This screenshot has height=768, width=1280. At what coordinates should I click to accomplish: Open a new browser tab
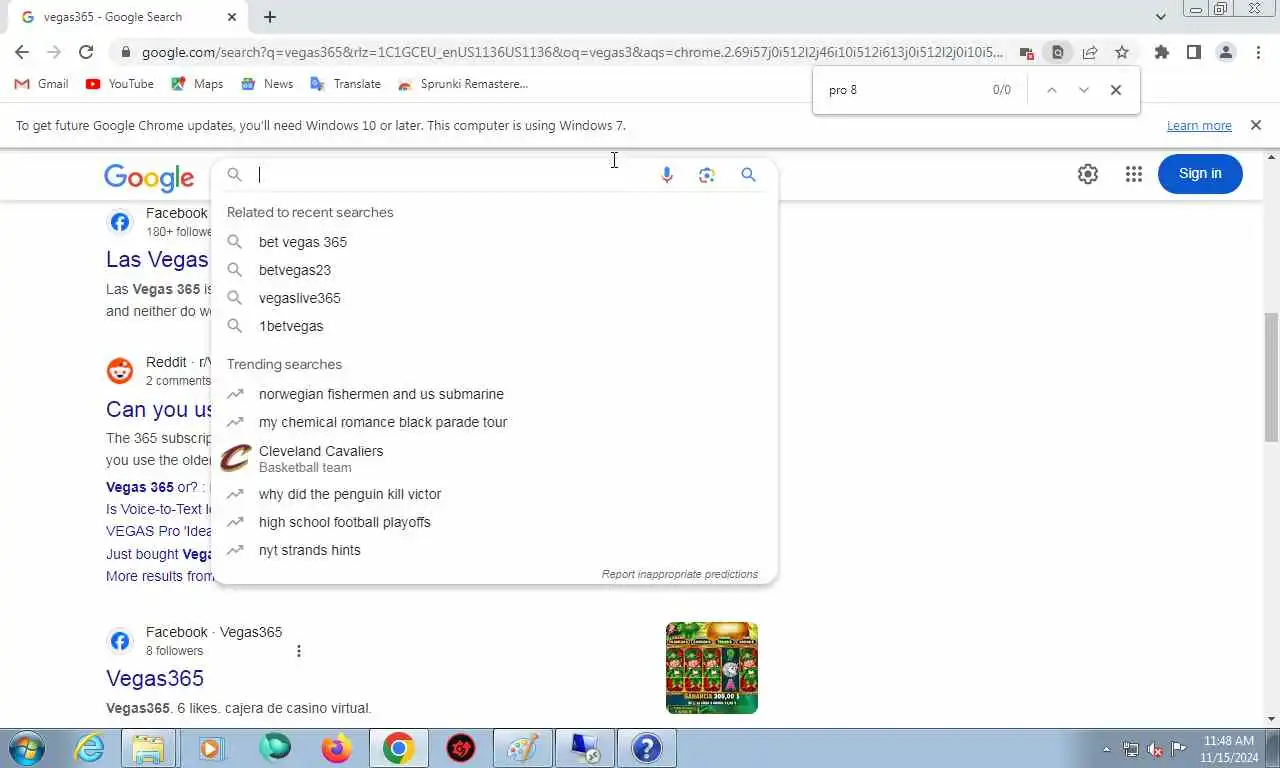click(x=270, y=17)
